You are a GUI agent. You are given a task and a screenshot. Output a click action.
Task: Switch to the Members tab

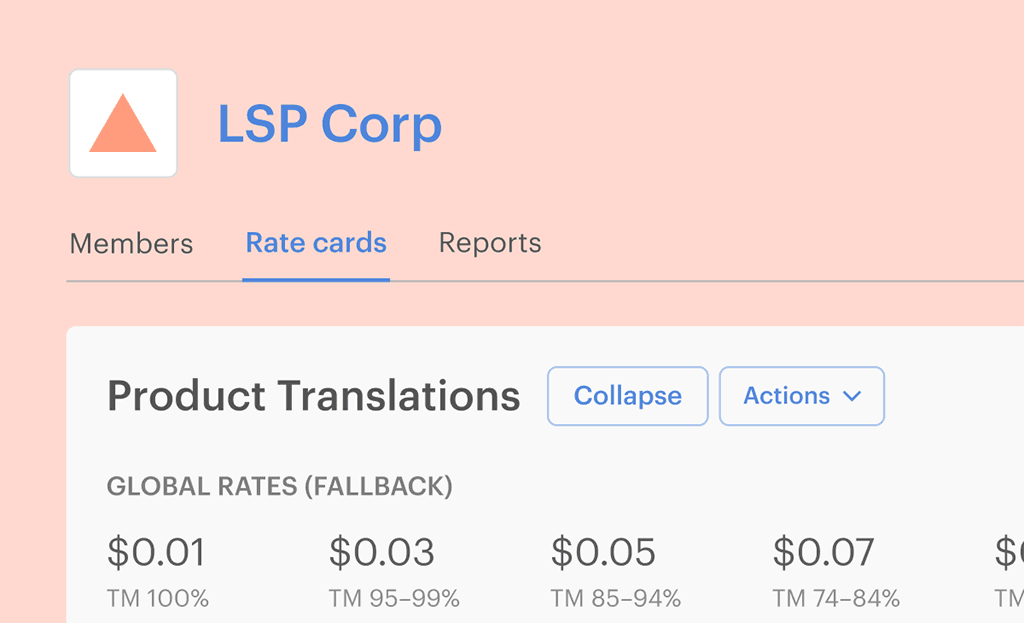pos(131,243)
